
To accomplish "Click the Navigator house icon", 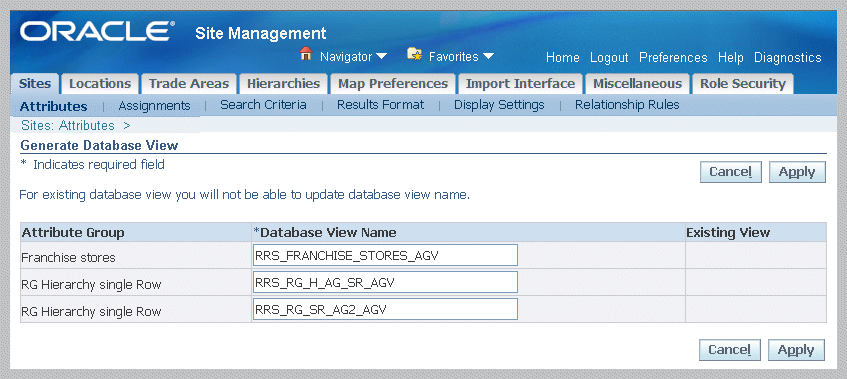I will [x=306, y=54].
